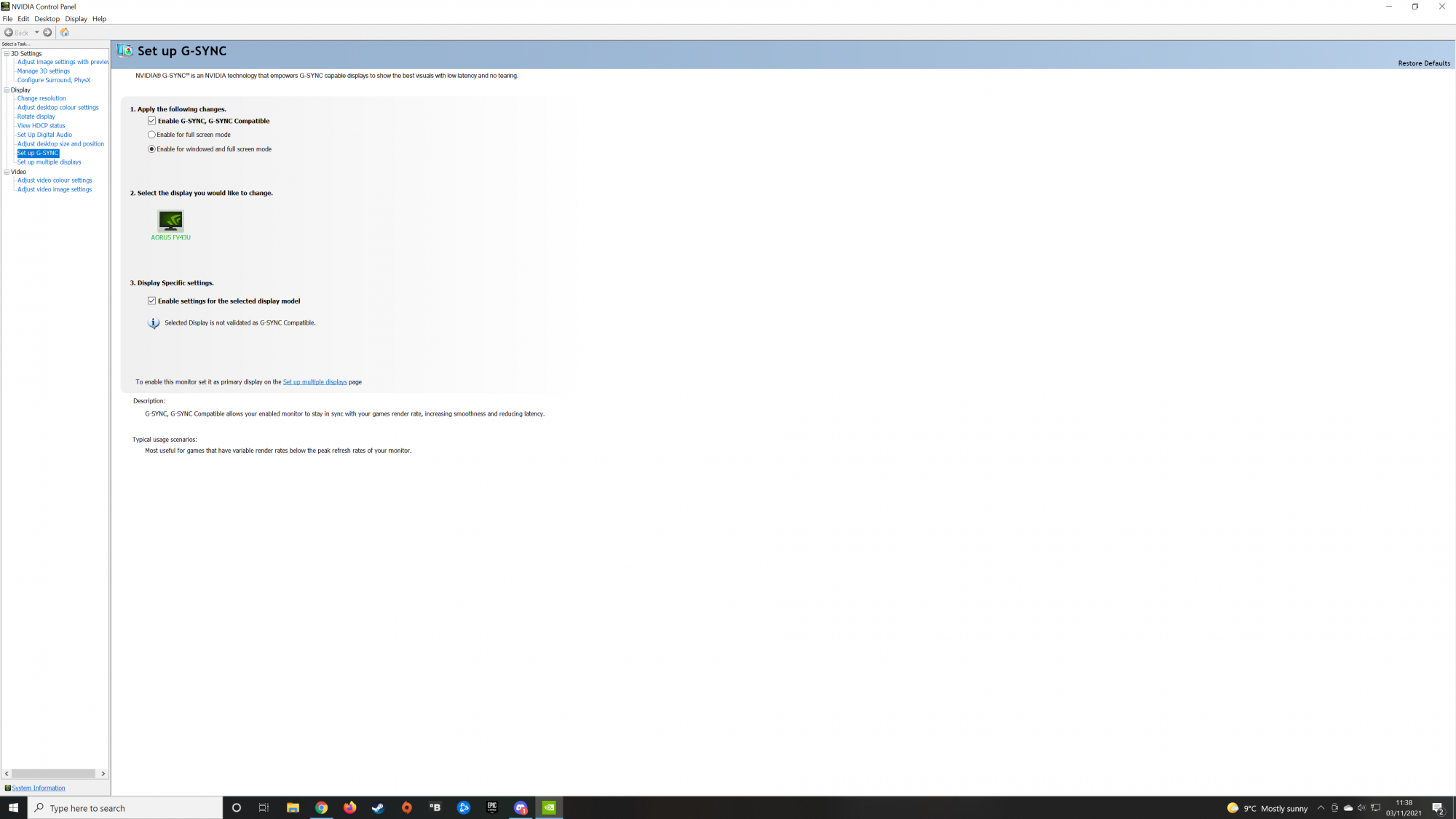
Task: Open the Help menu
Action: [x=99, y=19]
